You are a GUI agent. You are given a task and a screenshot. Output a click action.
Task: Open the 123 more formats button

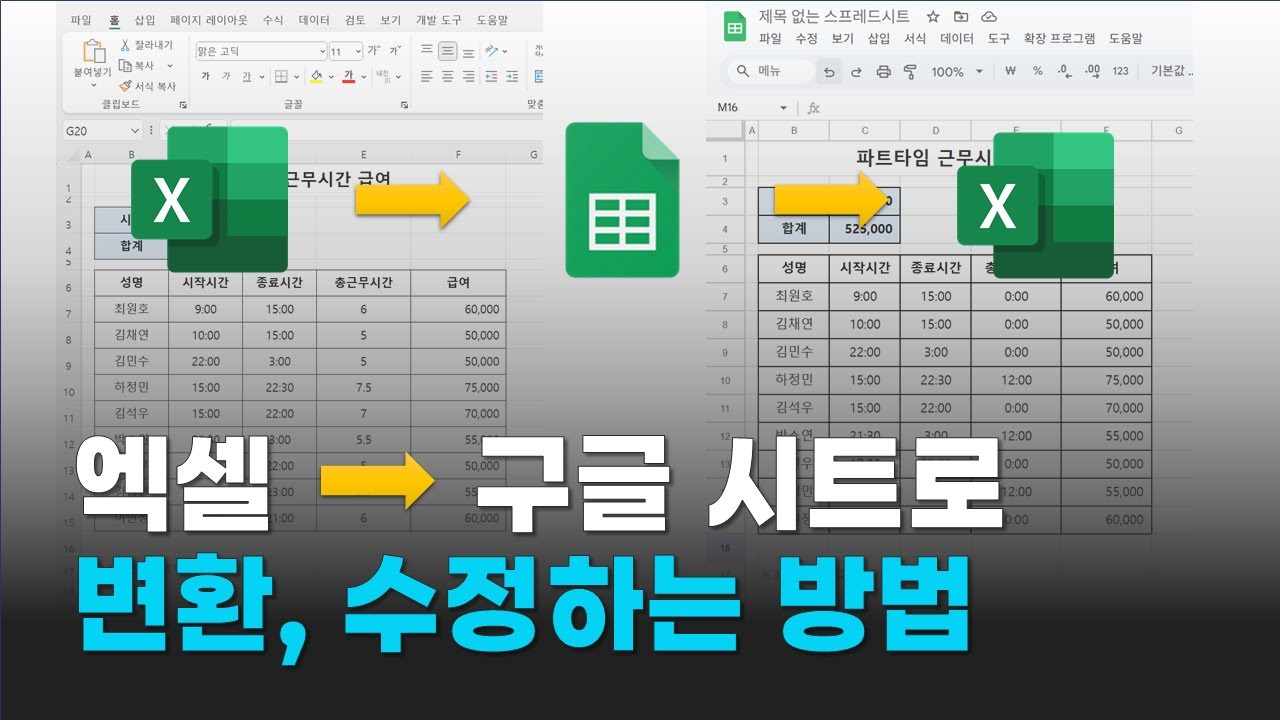[1120, 71]
